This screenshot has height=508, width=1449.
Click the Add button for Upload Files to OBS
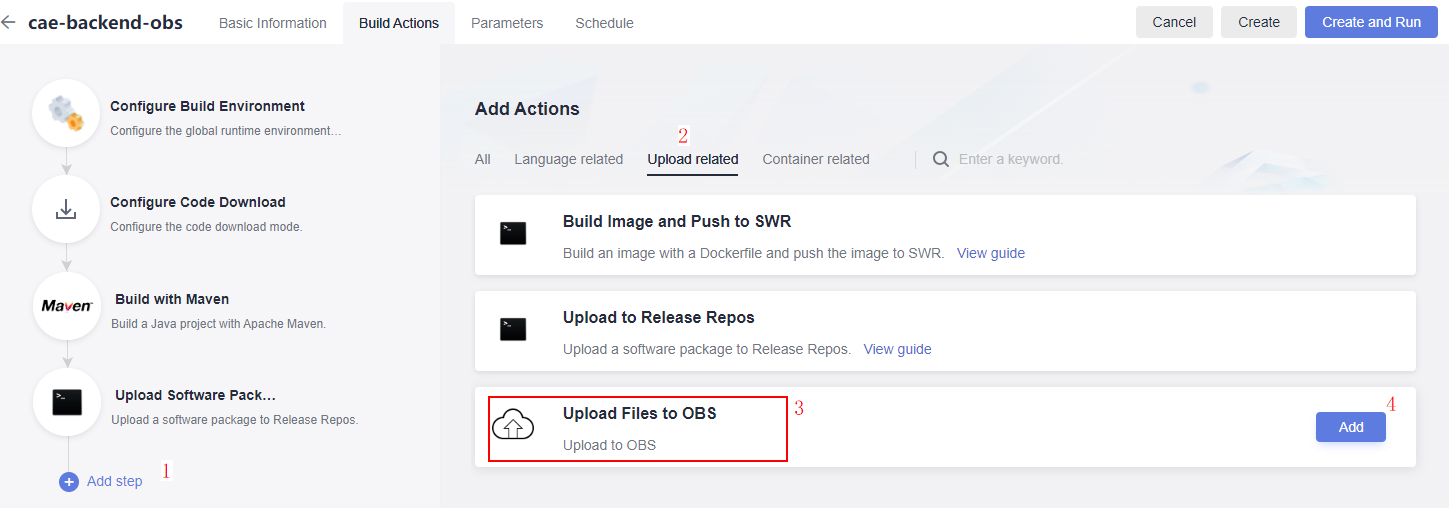[x=1351, y=427]
